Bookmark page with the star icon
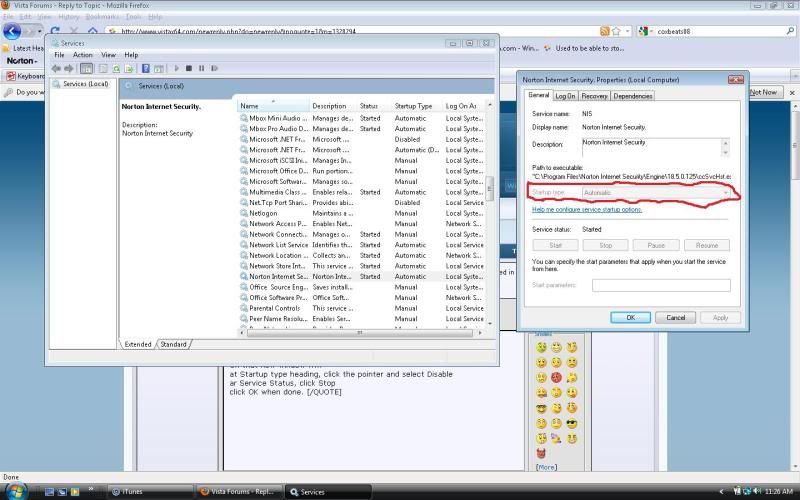Screen dimensions: 800x500 (616, 31)
